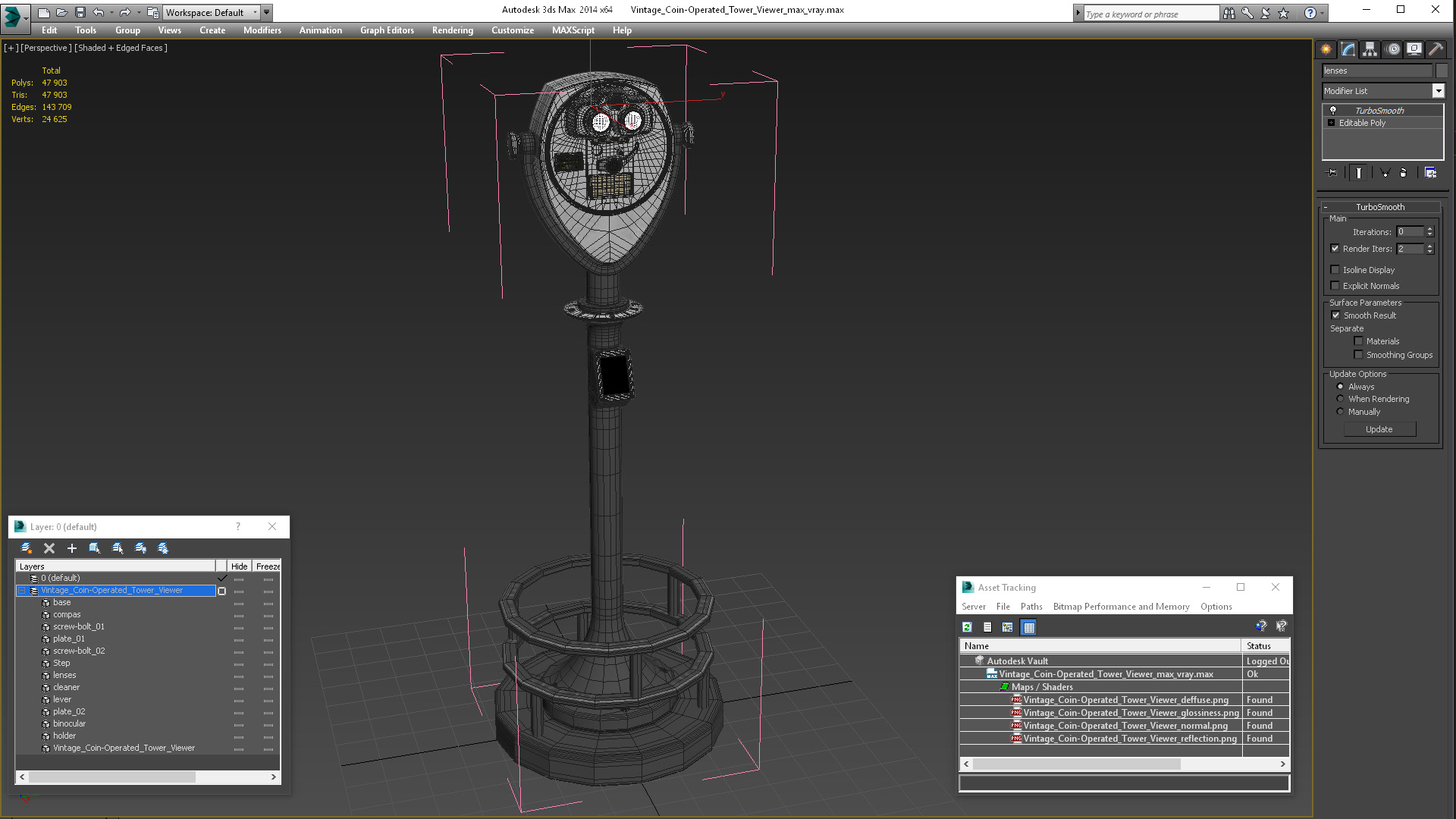Click the TurboSmooth Update button
Screen dimensions: 1456x819
(1379, 429)
